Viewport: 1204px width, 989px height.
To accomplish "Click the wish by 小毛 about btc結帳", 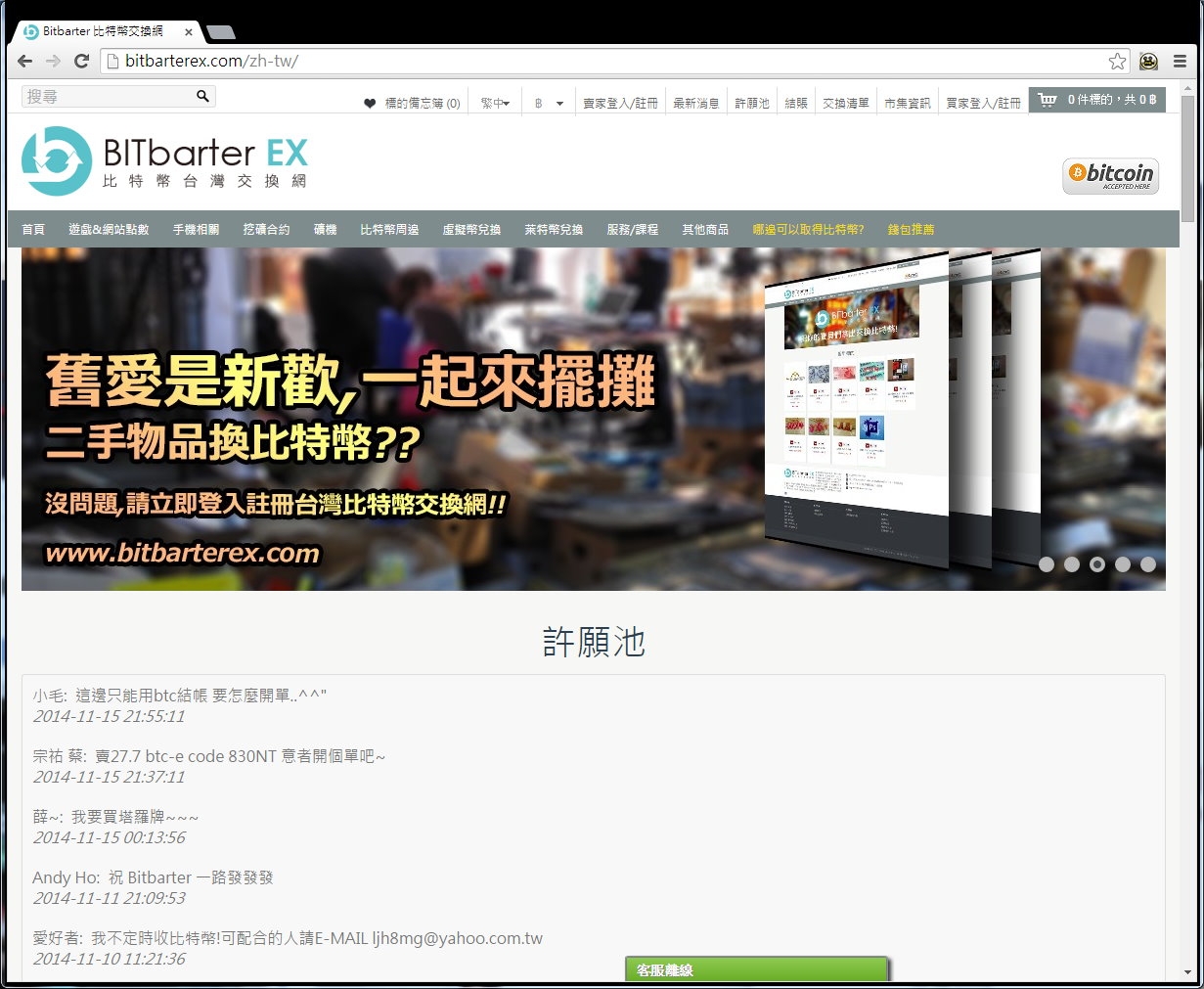I will coord(180,696).
